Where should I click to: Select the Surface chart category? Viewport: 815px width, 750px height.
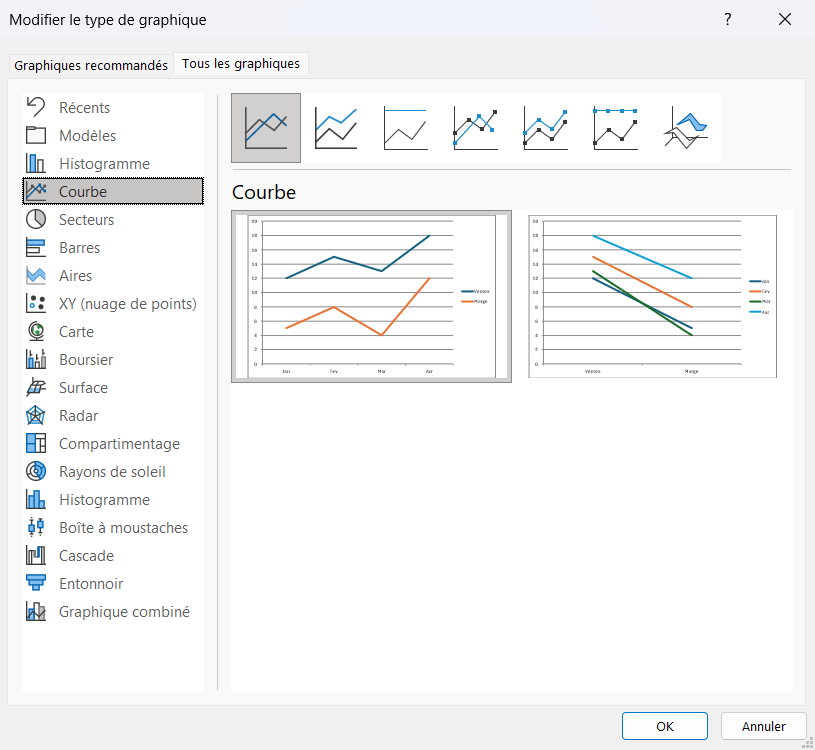(113, 388)
